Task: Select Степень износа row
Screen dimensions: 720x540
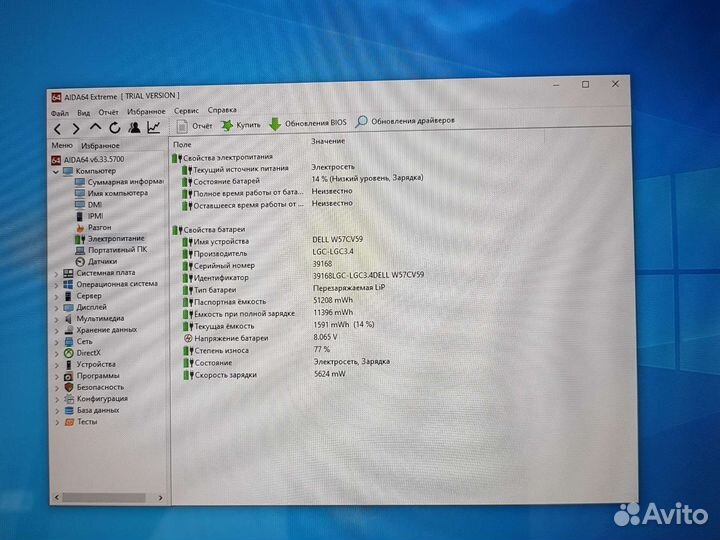Action: click(257, 350)
